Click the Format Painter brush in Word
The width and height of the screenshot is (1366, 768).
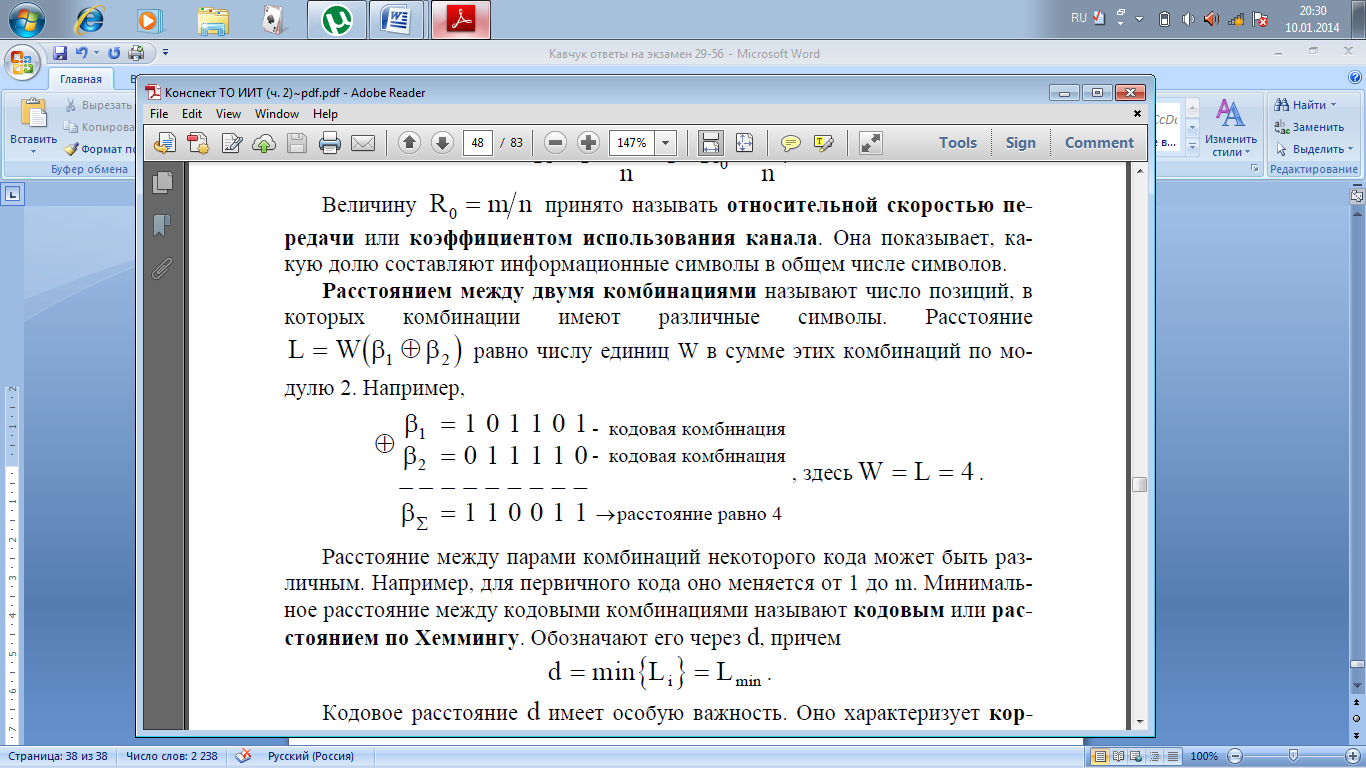(72, 149)
